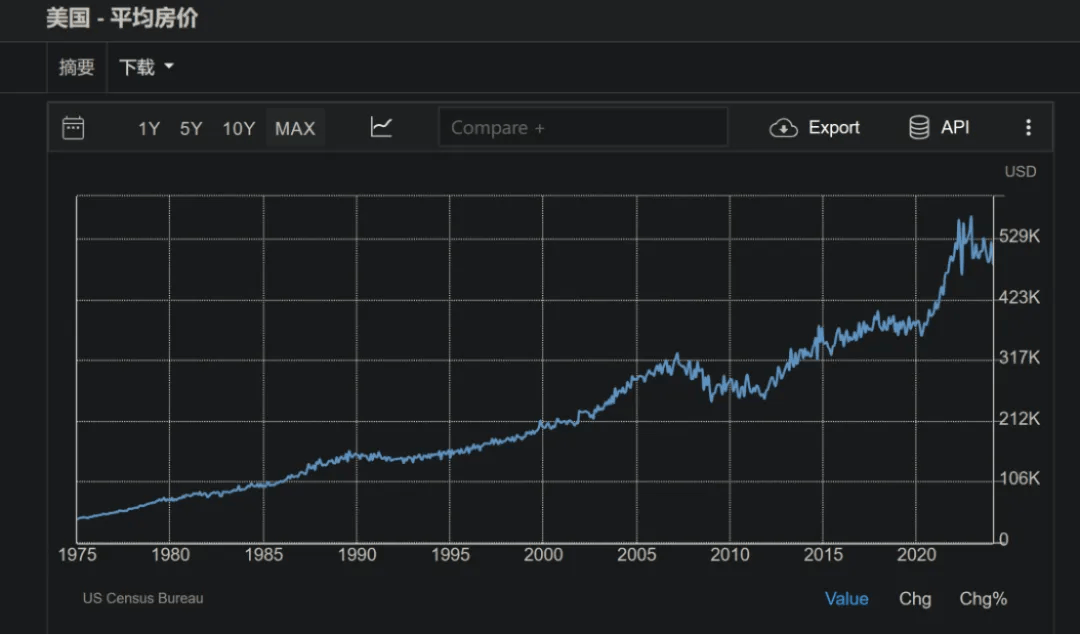This screenshot has width=1080, height=635.
Task: Click the line chart type icon
Action: click(x=381, y=127)
